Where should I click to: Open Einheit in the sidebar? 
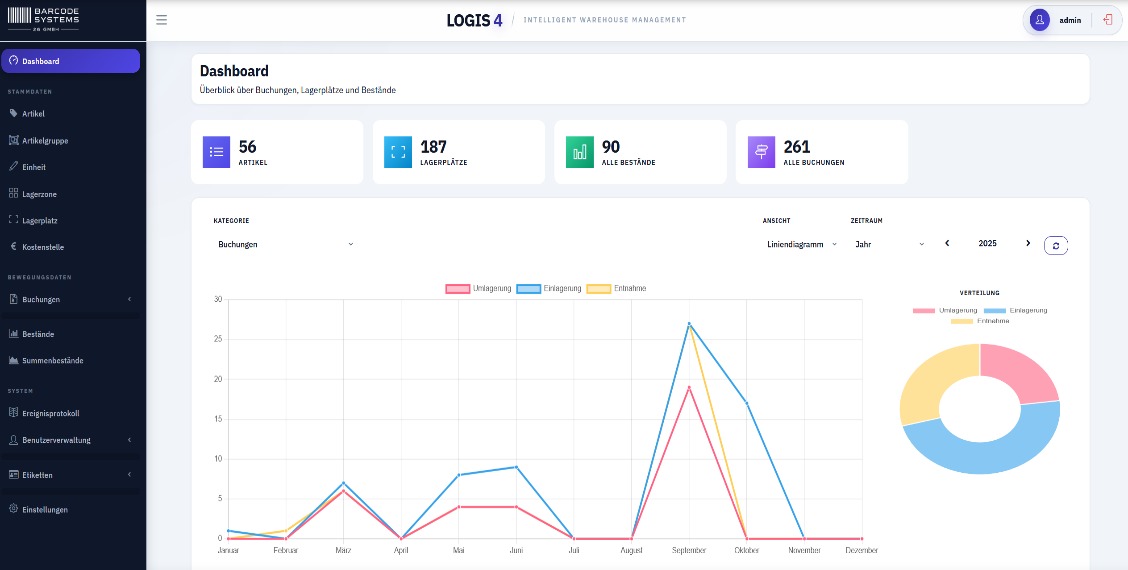34,167
